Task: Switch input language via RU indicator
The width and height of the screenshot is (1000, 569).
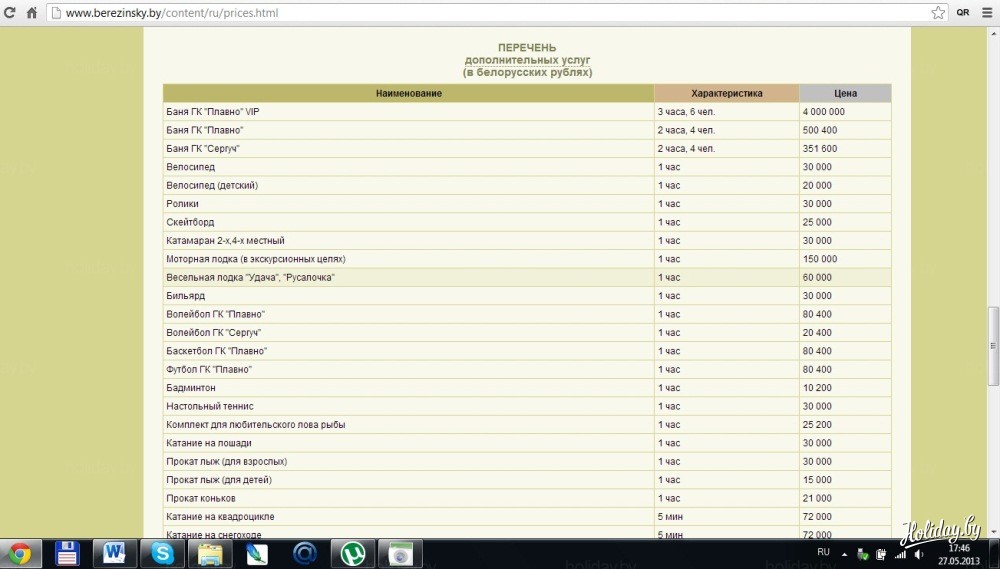Action: pyautogui.click(x=823, y=552)
